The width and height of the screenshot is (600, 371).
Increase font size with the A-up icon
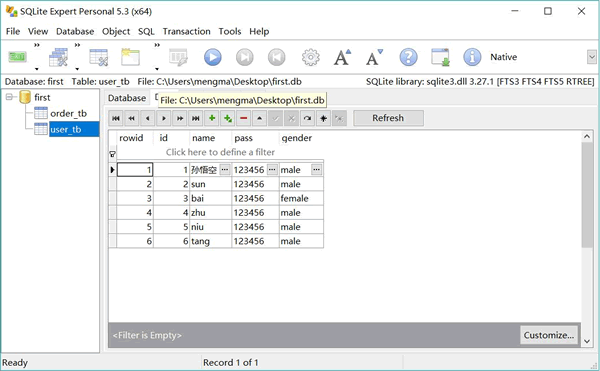[x=342, y=57]
